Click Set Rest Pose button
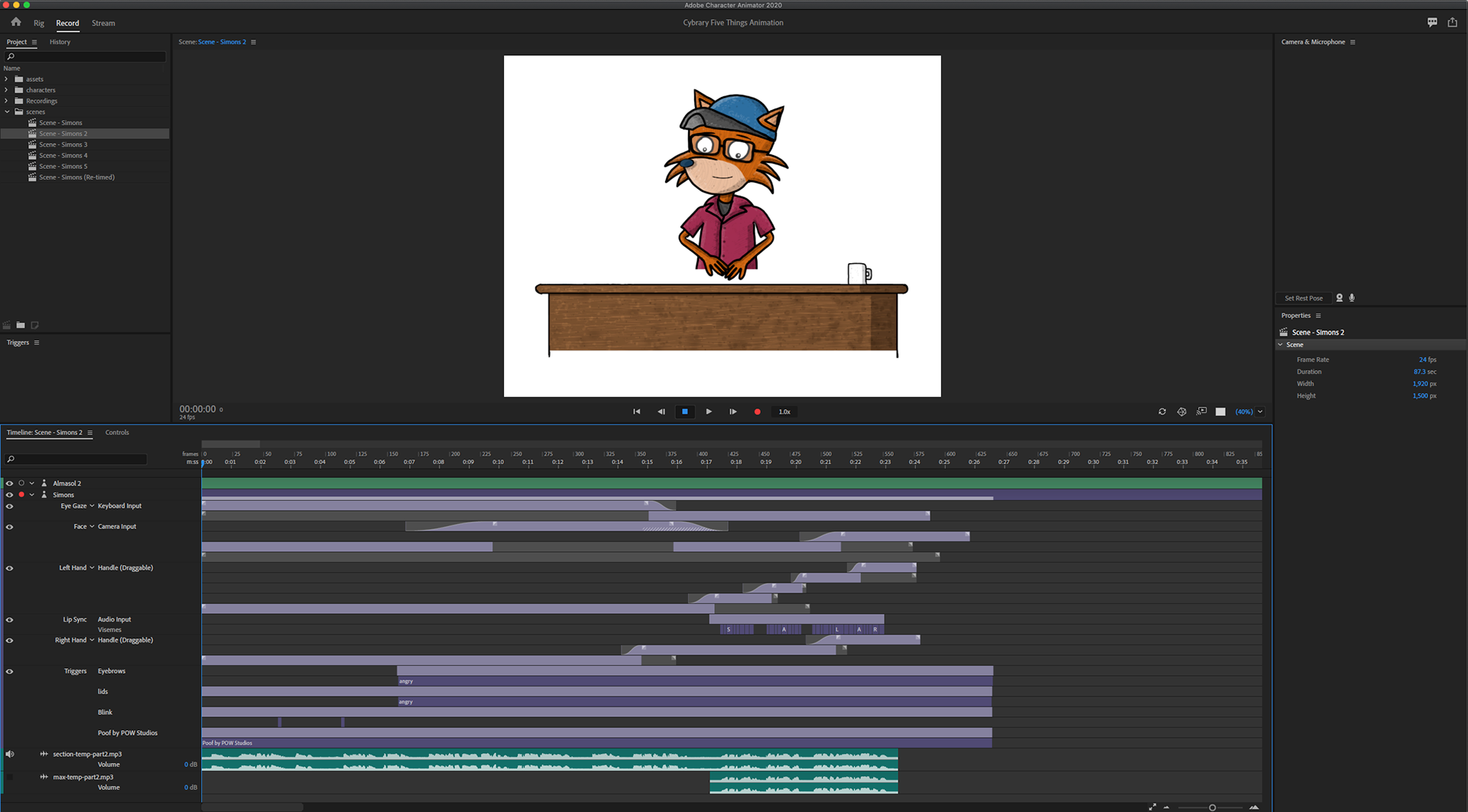 pos(1304,298)
